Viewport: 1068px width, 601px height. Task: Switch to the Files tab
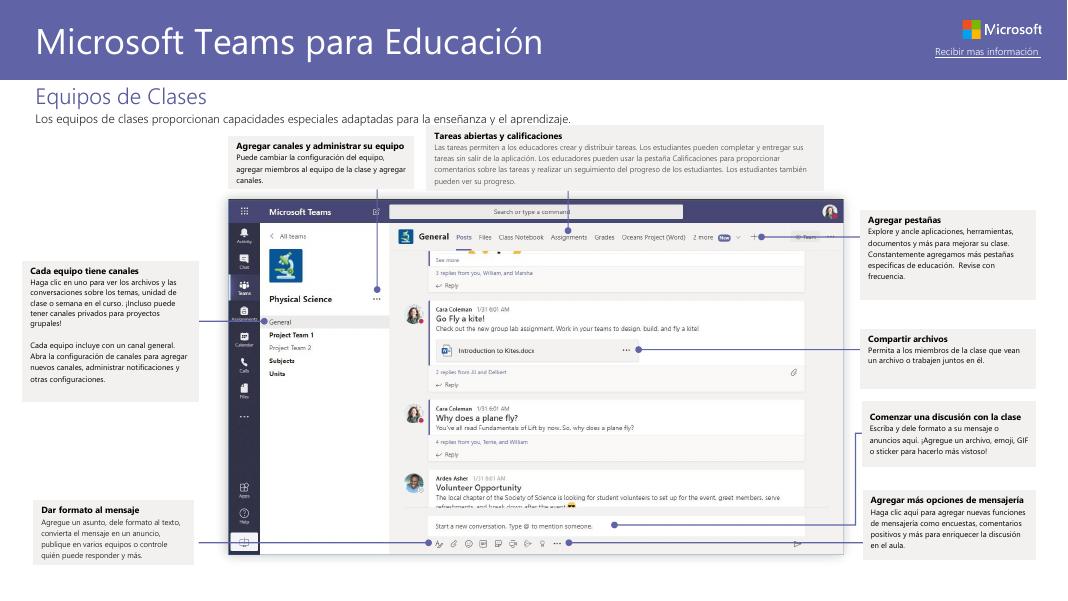[x=485, y=237]
